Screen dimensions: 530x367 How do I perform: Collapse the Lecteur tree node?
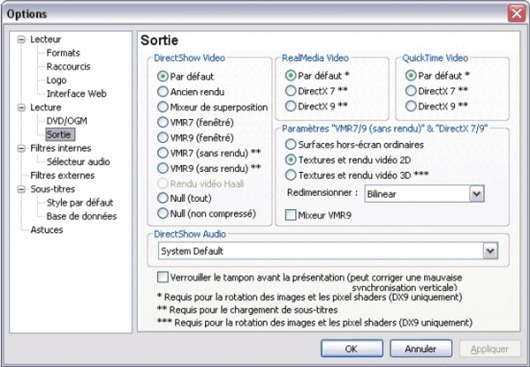coord(21,40)
